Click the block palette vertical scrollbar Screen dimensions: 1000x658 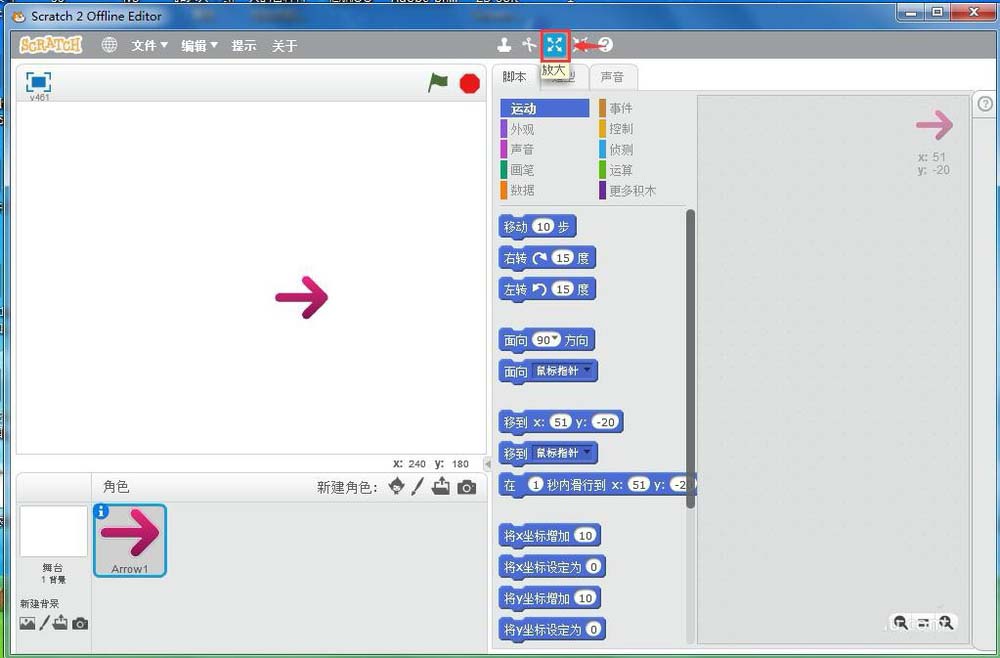click(x=690, y=358)
